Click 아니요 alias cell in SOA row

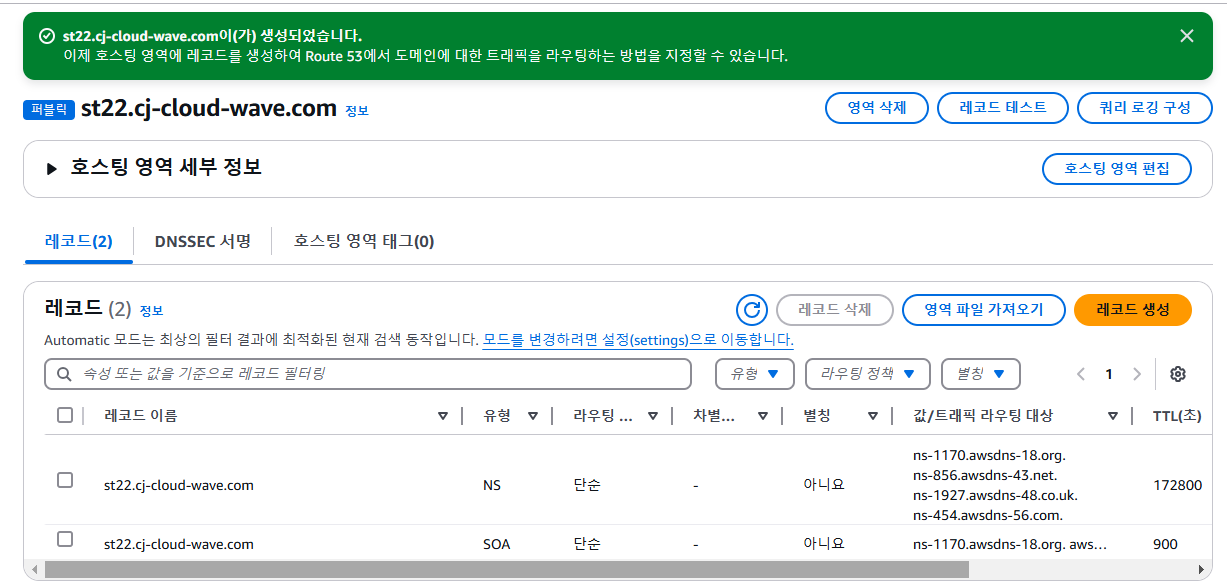[x=824, y=545]
